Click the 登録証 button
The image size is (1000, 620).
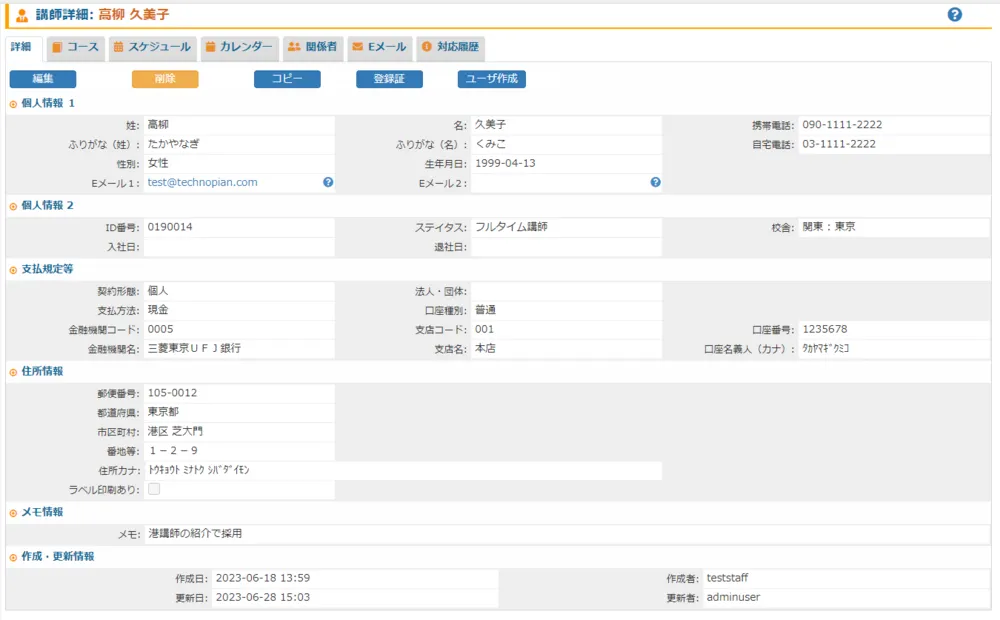click(x=389, y=79)
